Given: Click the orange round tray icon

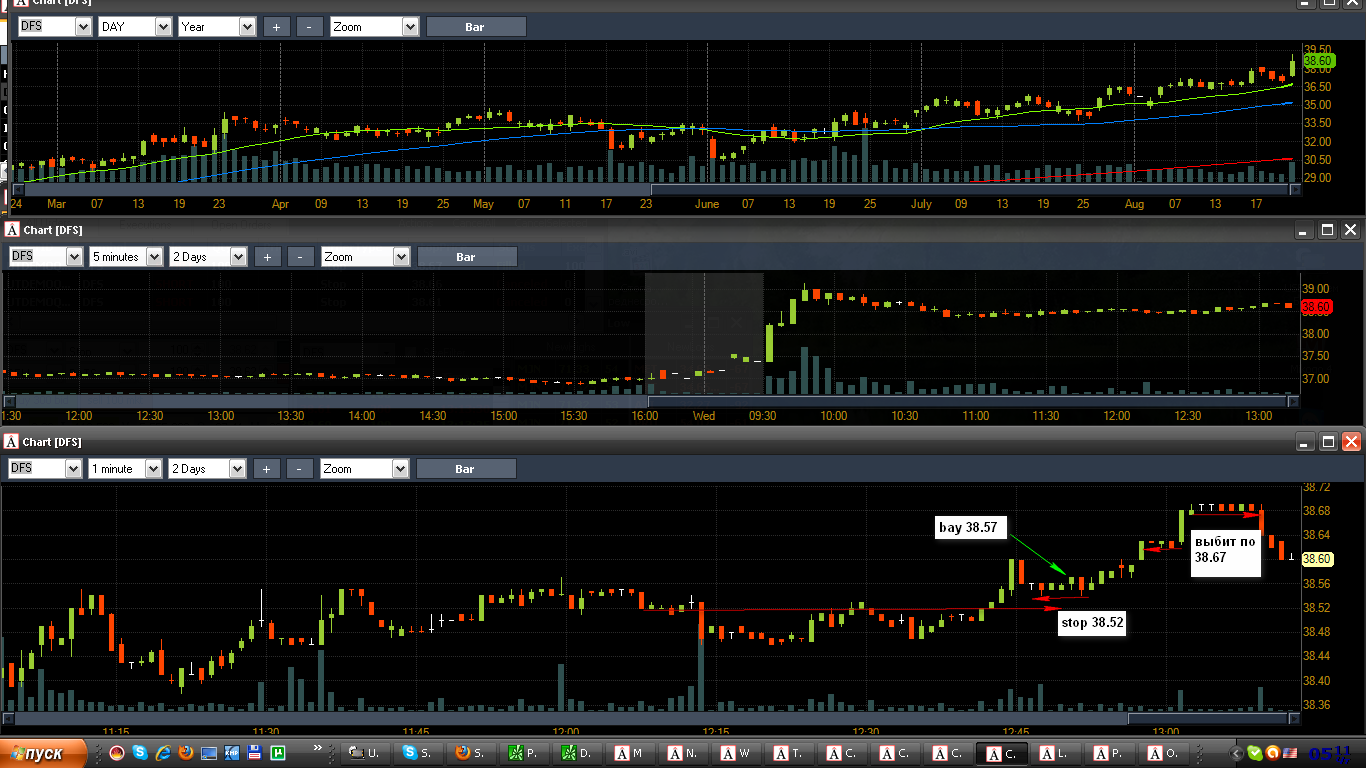Looking at the screenshot, I should pos(1273,753).
